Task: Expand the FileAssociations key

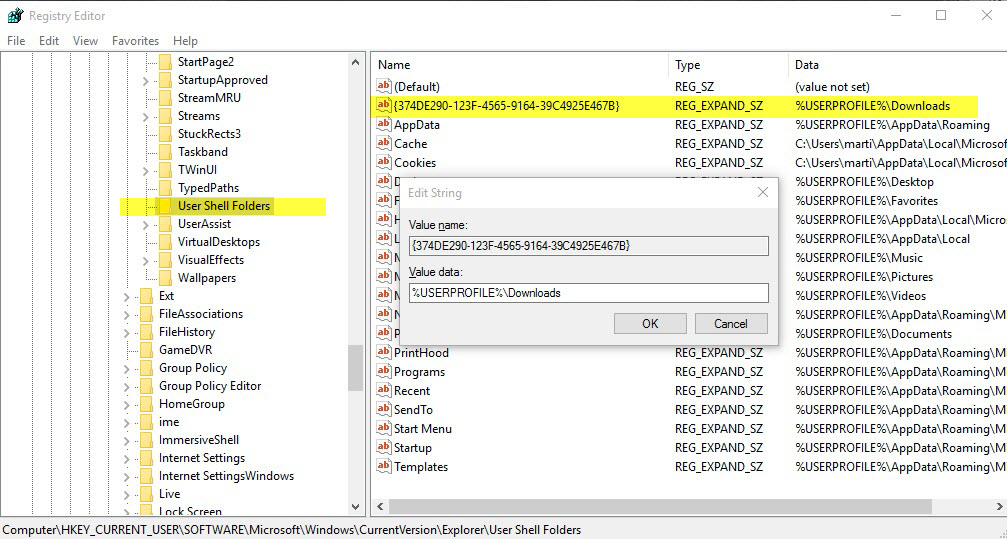Action: (x=127, y=314)
